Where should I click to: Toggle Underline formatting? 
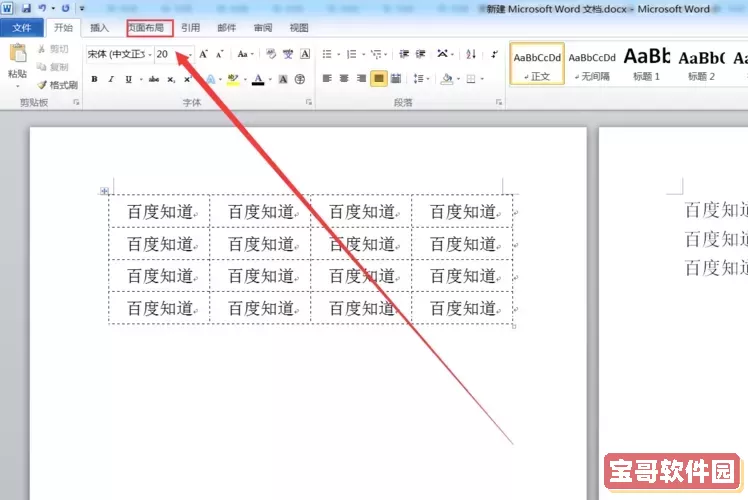pyautogui.click(x=128, y=79)
